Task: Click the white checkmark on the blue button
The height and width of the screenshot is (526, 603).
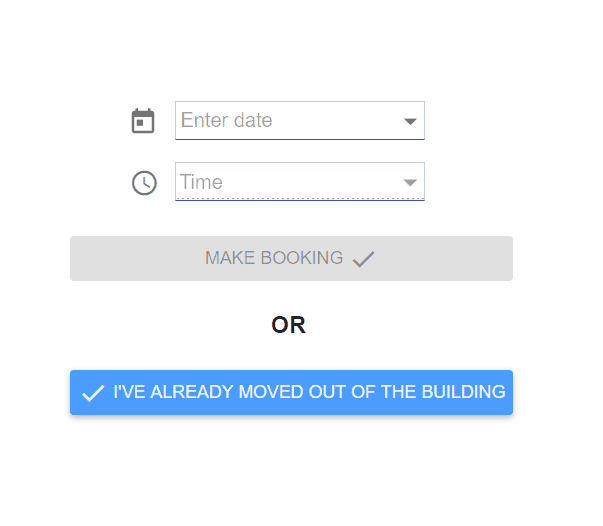Action: pos(93,393)
